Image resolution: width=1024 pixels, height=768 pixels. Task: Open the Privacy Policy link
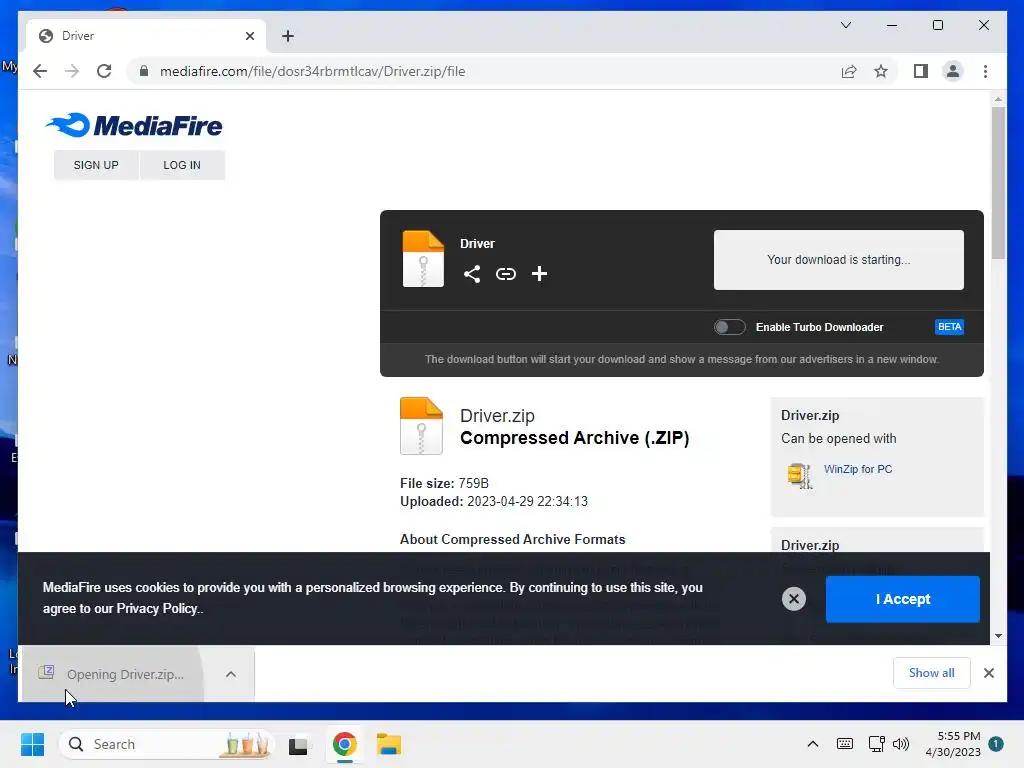157,609
